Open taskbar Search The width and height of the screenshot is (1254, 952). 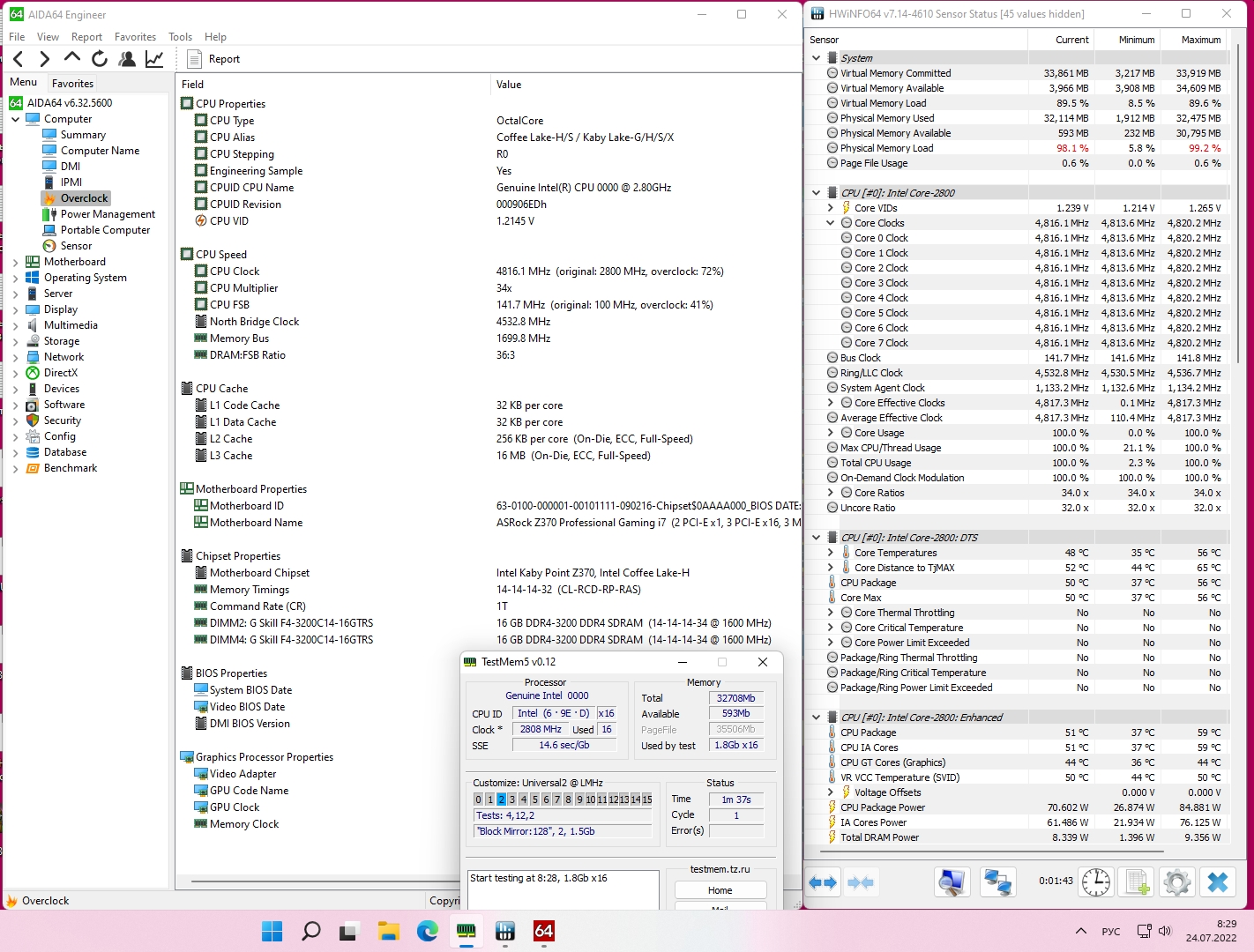[311, 931]
